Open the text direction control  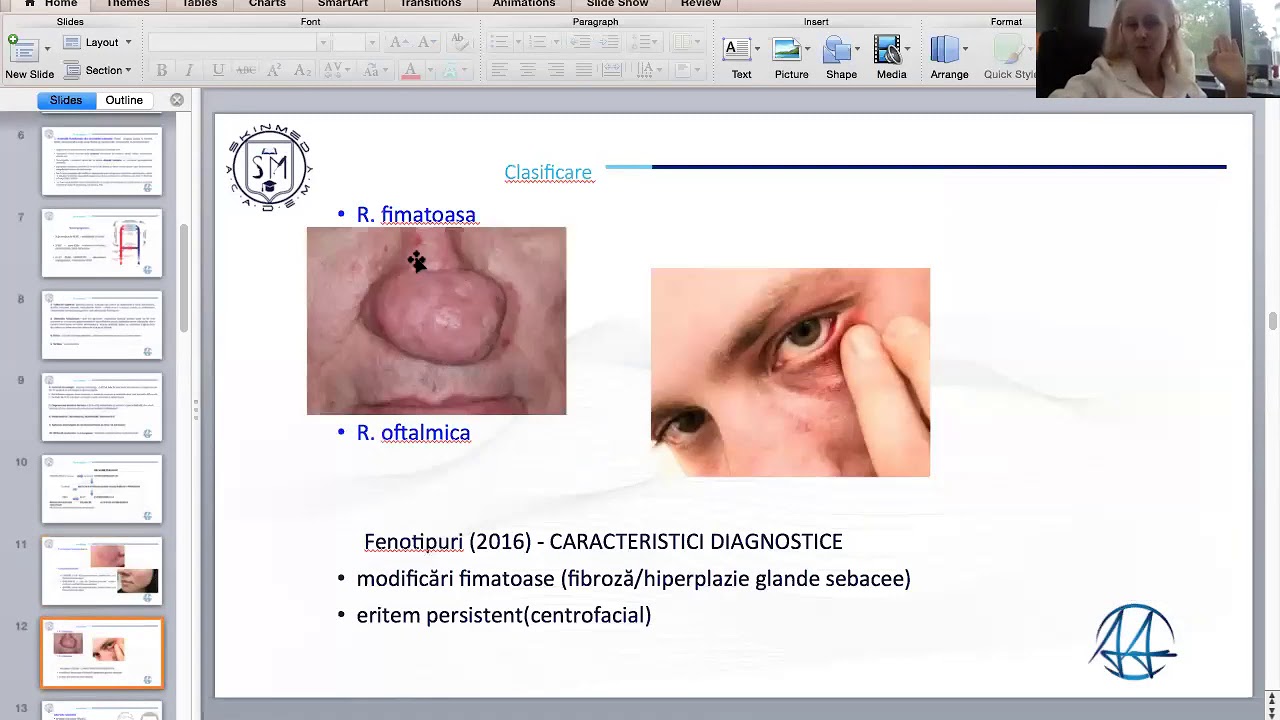650,70
